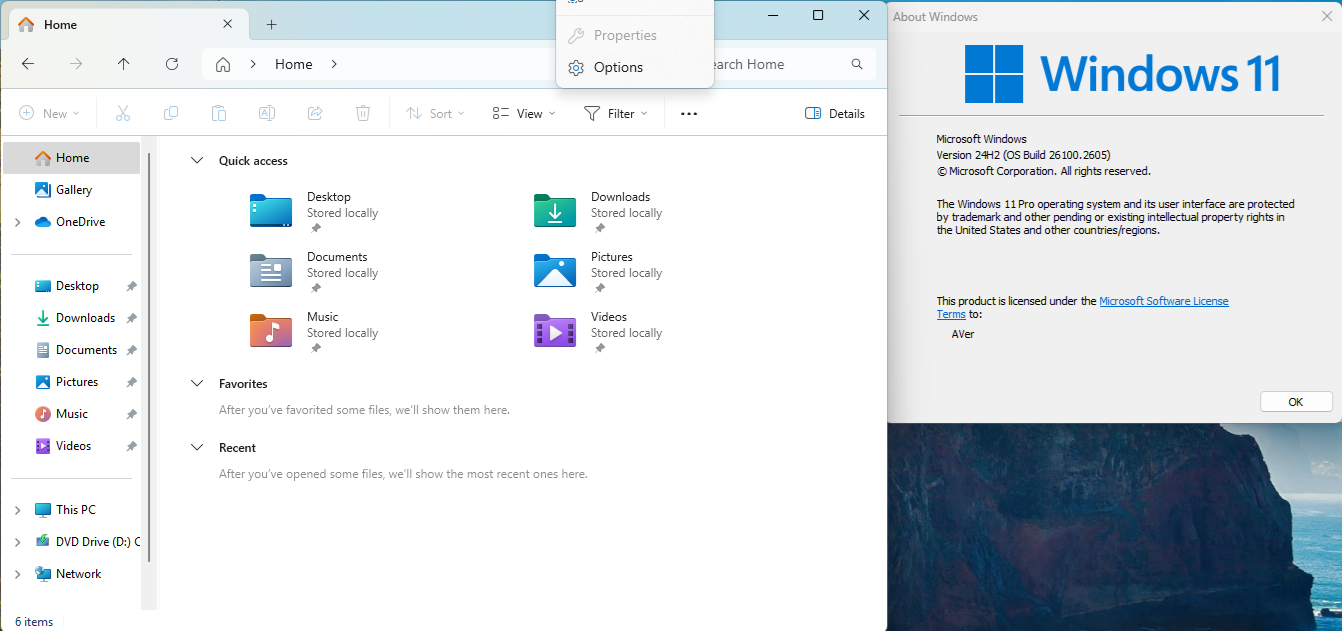Expand the Network tree node
The height and width of the screenshot is (631, 1342).
coord(18,574)
